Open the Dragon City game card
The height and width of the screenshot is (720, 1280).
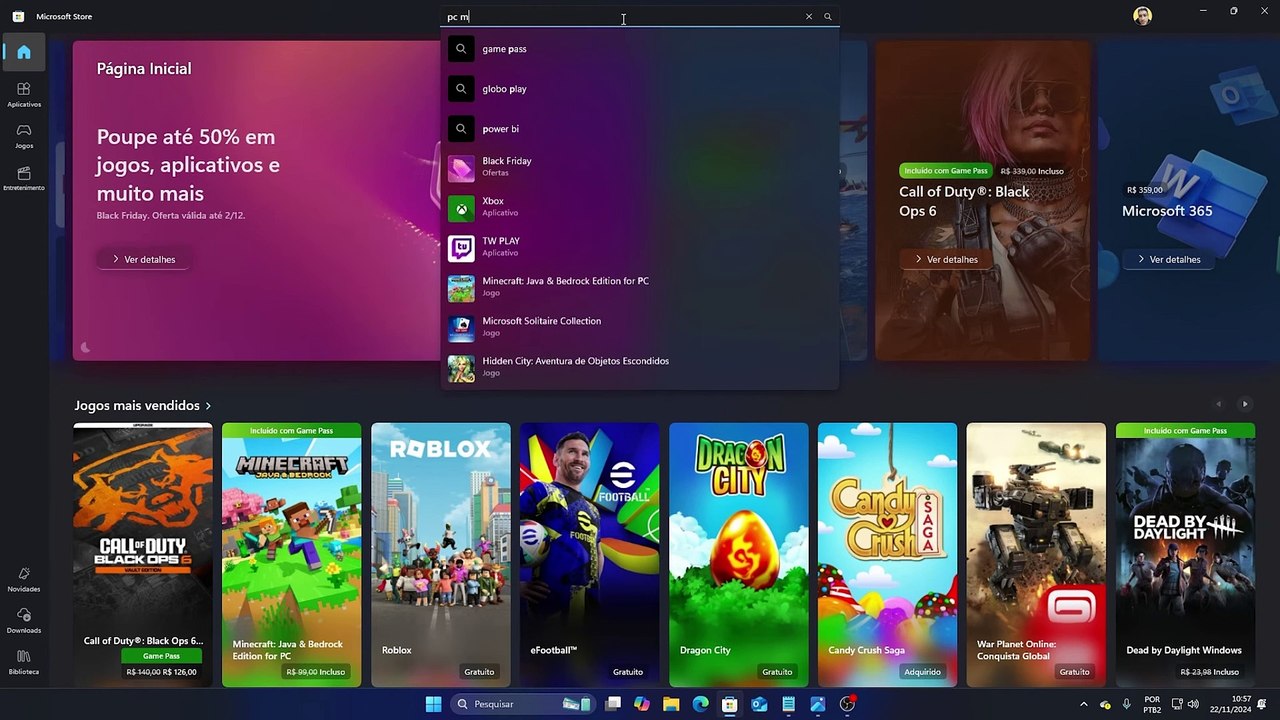(x=739, y=555)
